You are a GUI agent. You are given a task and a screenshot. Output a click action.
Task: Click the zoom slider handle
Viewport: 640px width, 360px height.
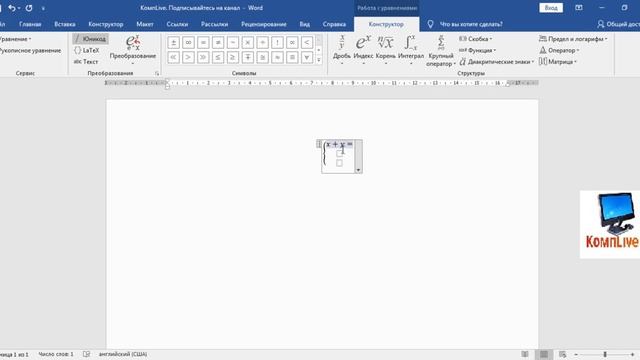point(605,354)
